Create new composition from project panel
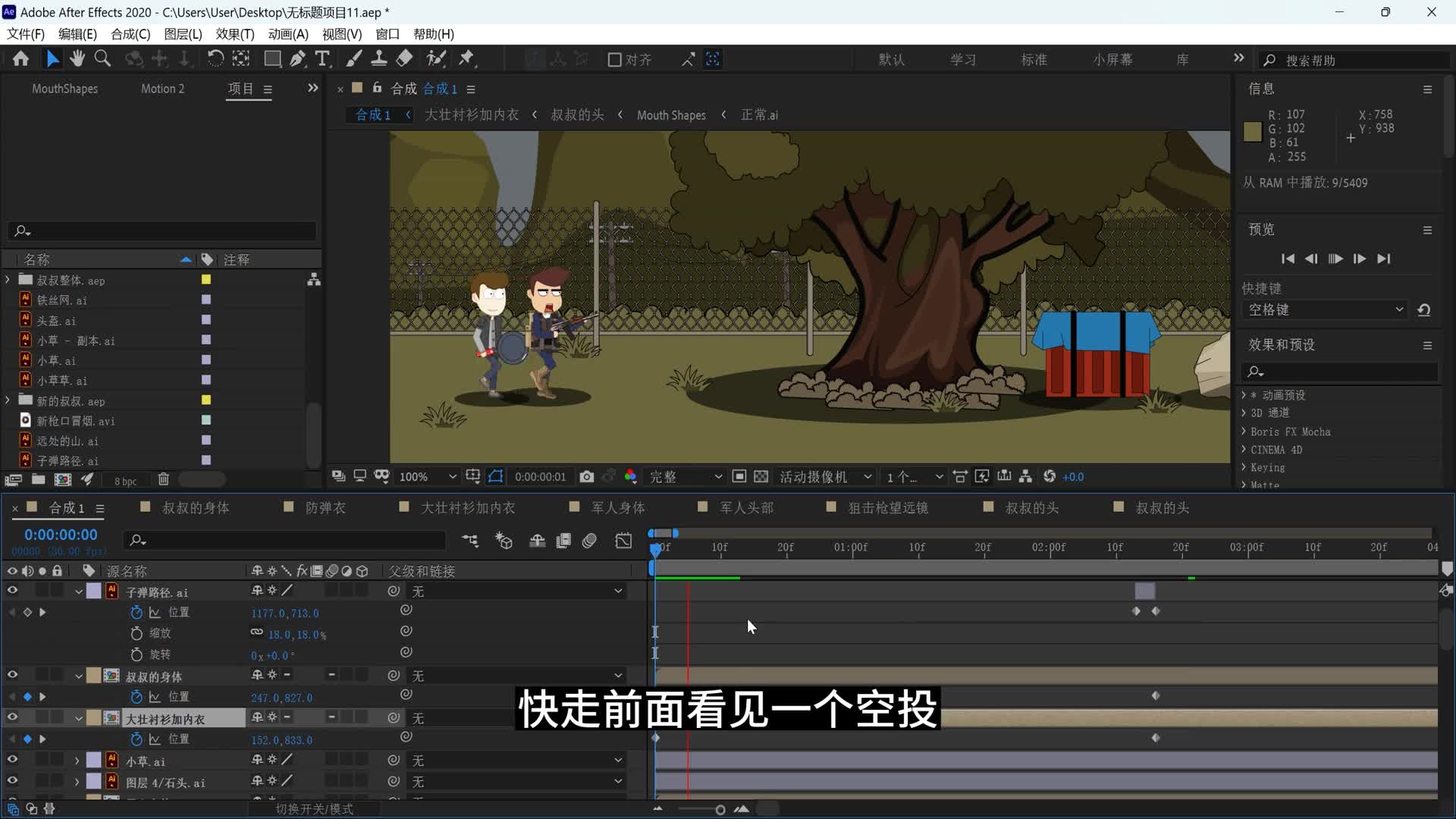The height and width of the screenshot is (819, 1456). tap(63, 479)
